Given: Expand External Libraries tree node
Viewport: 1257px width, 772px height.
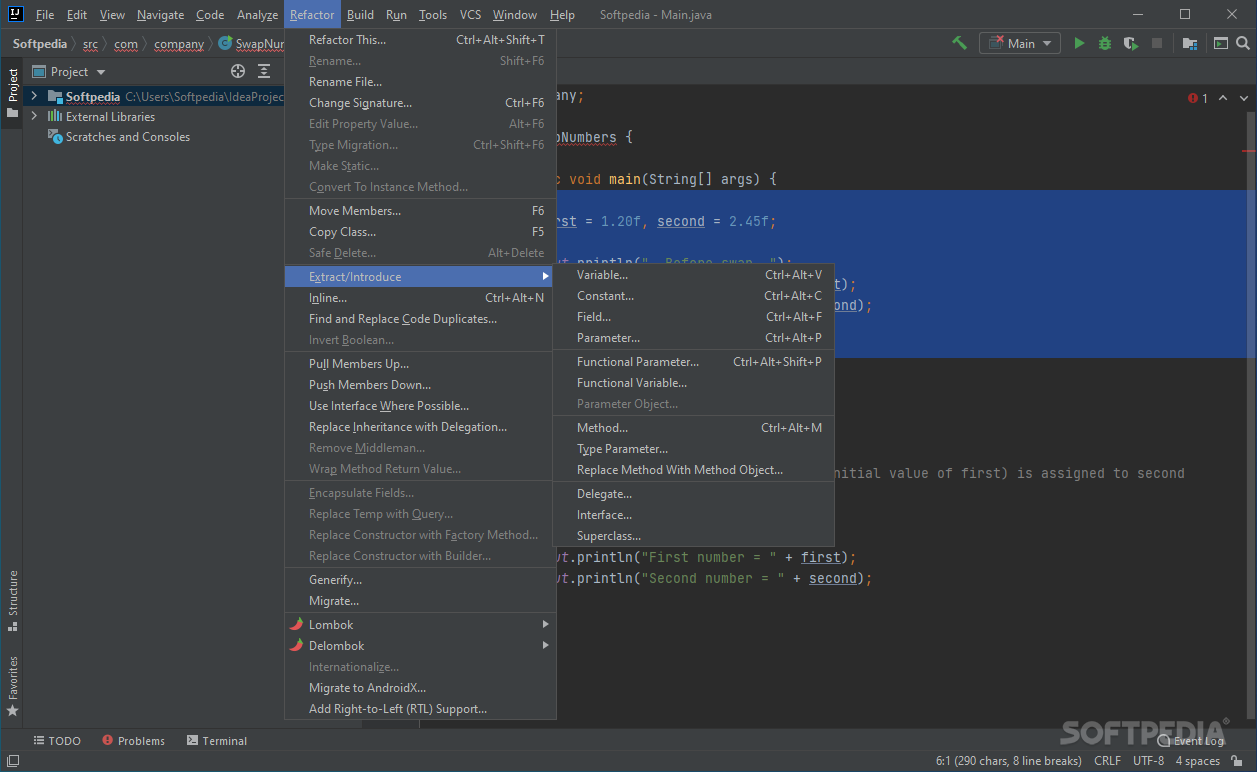Looking at the screenshot, I should [34, 116].
